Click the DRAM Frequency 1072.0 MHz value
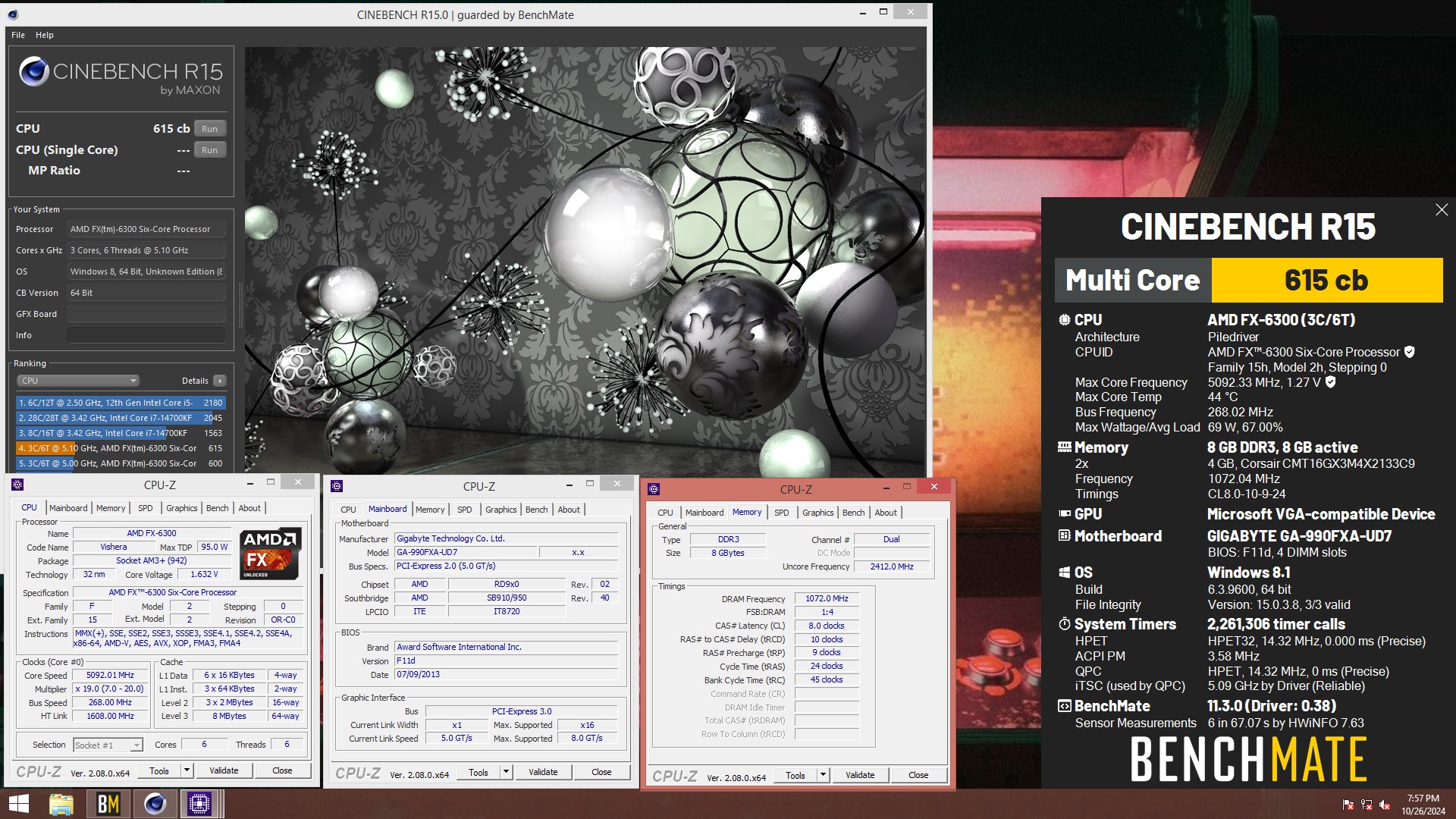 pyautogui.click(x=827, y=599)
